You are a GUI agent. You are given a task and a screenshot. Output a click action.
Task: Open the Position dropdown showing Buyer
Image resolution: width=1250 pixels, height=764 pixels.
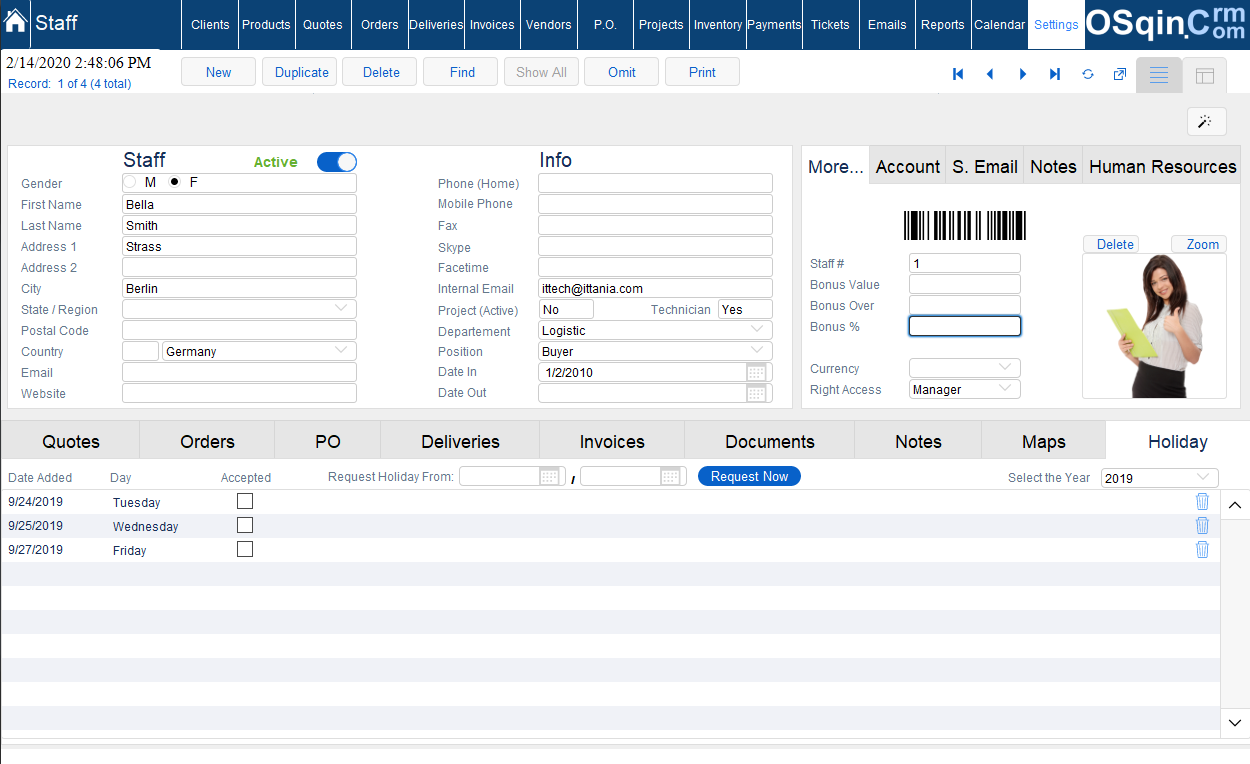(x=655, y=351)
